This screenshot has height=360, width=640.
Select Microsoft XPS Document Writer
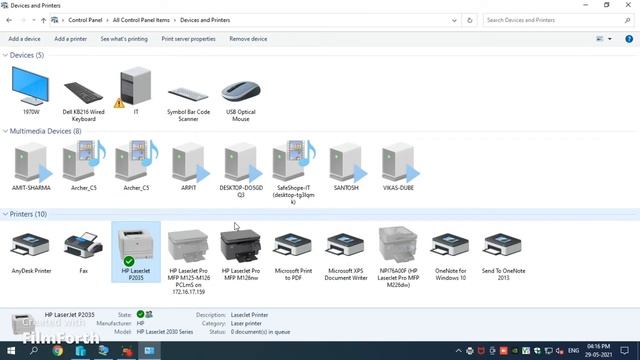tap(346, 256)
